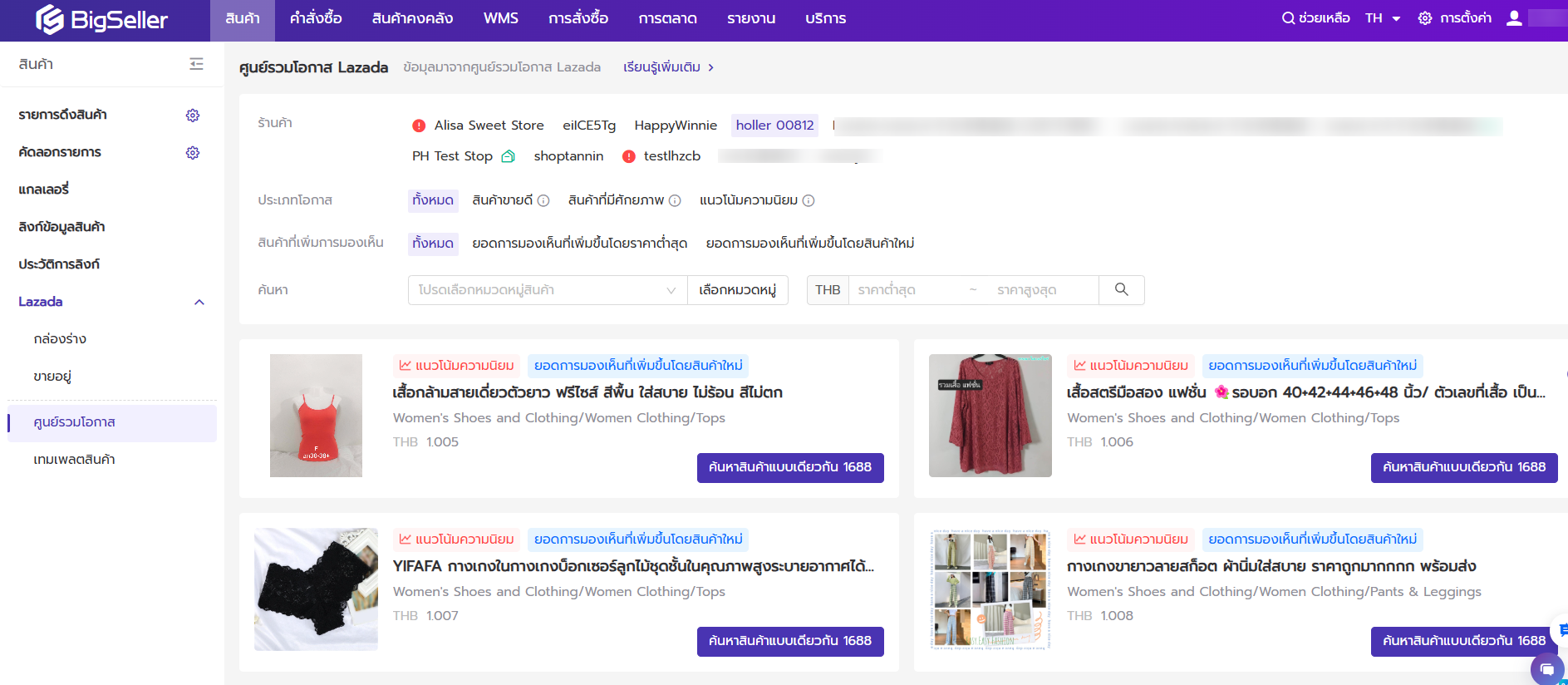Open the WMS top menu
Viewport: 1568px width, 685px height.
pyautogui.click(x=500, y=18)
